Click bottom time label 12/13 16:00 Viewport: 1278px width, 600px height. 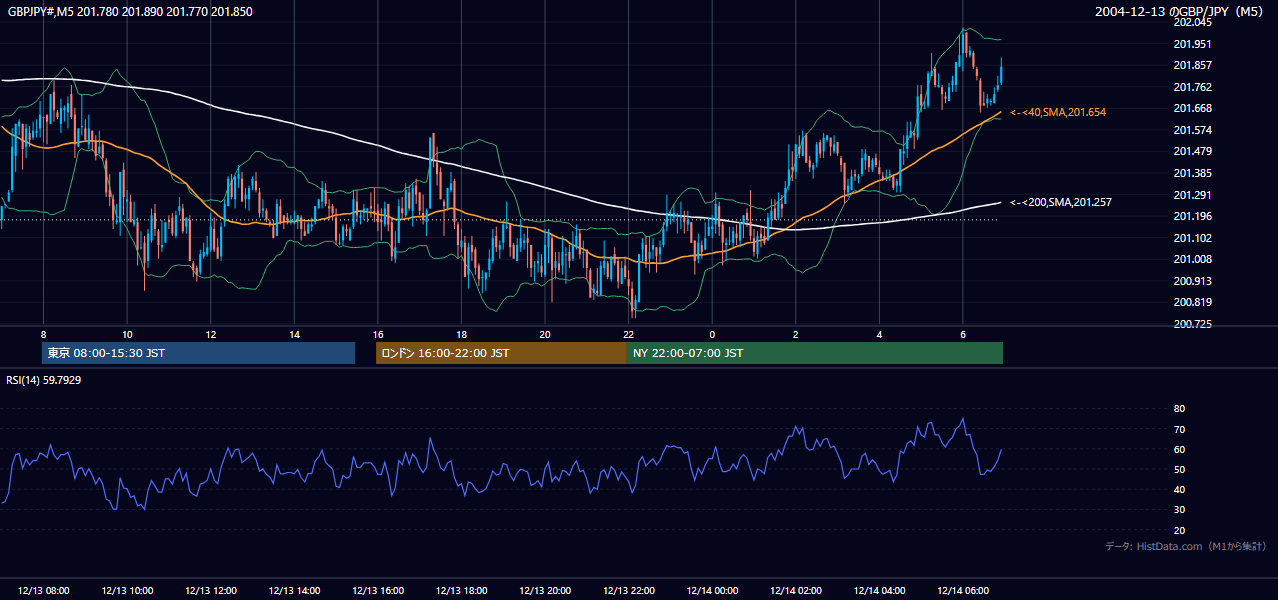click(x=378, y=591)
